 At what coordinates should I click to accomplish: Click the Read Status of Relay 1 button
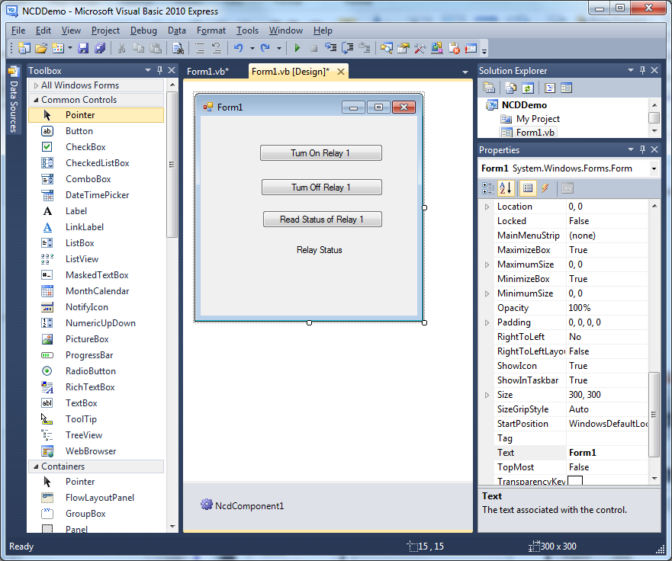click(x=322, y=219)
